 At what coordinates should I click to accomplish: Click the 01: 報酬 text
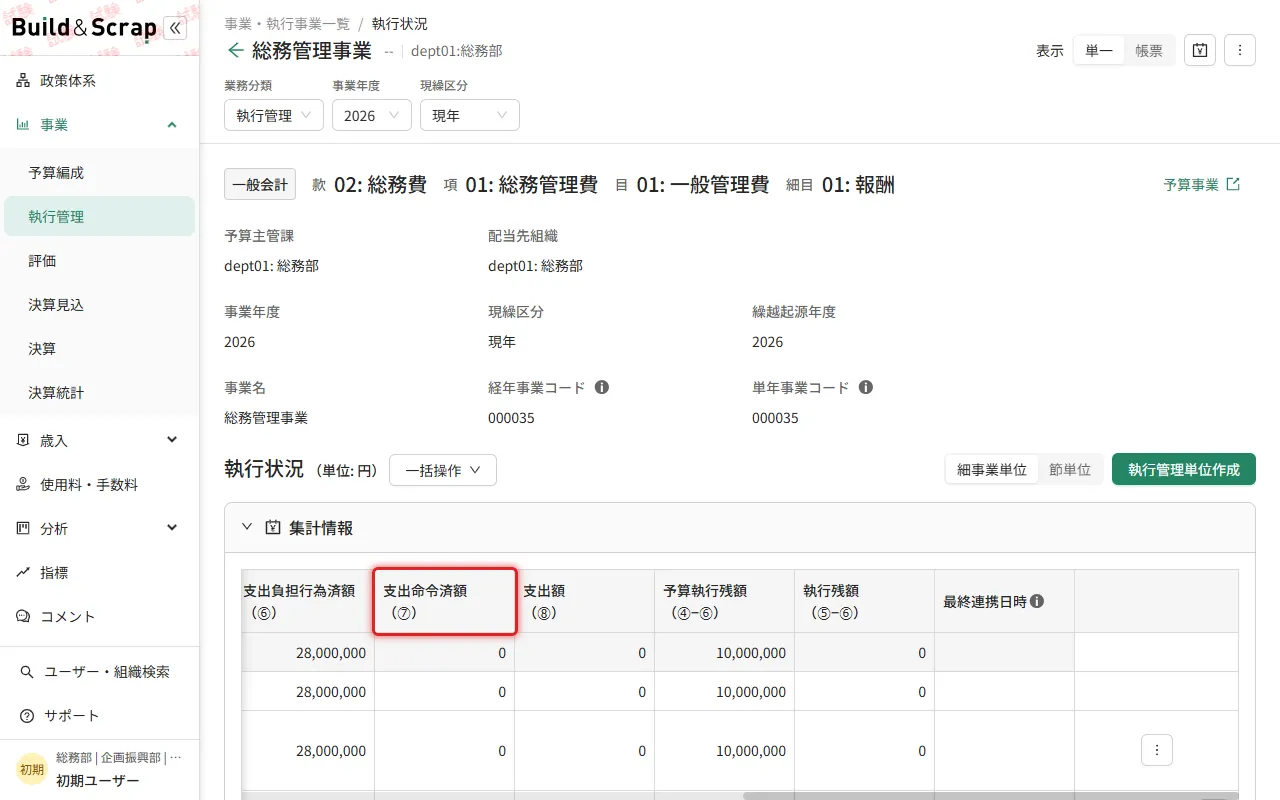click(x=858, y=184)
